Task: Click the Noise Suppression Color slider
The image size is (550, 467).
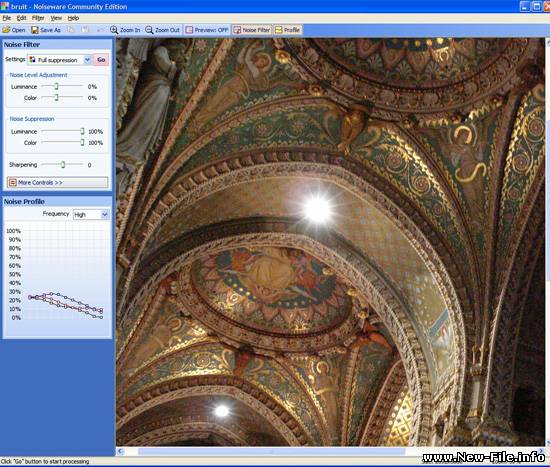Action: [x=62, y=142]
